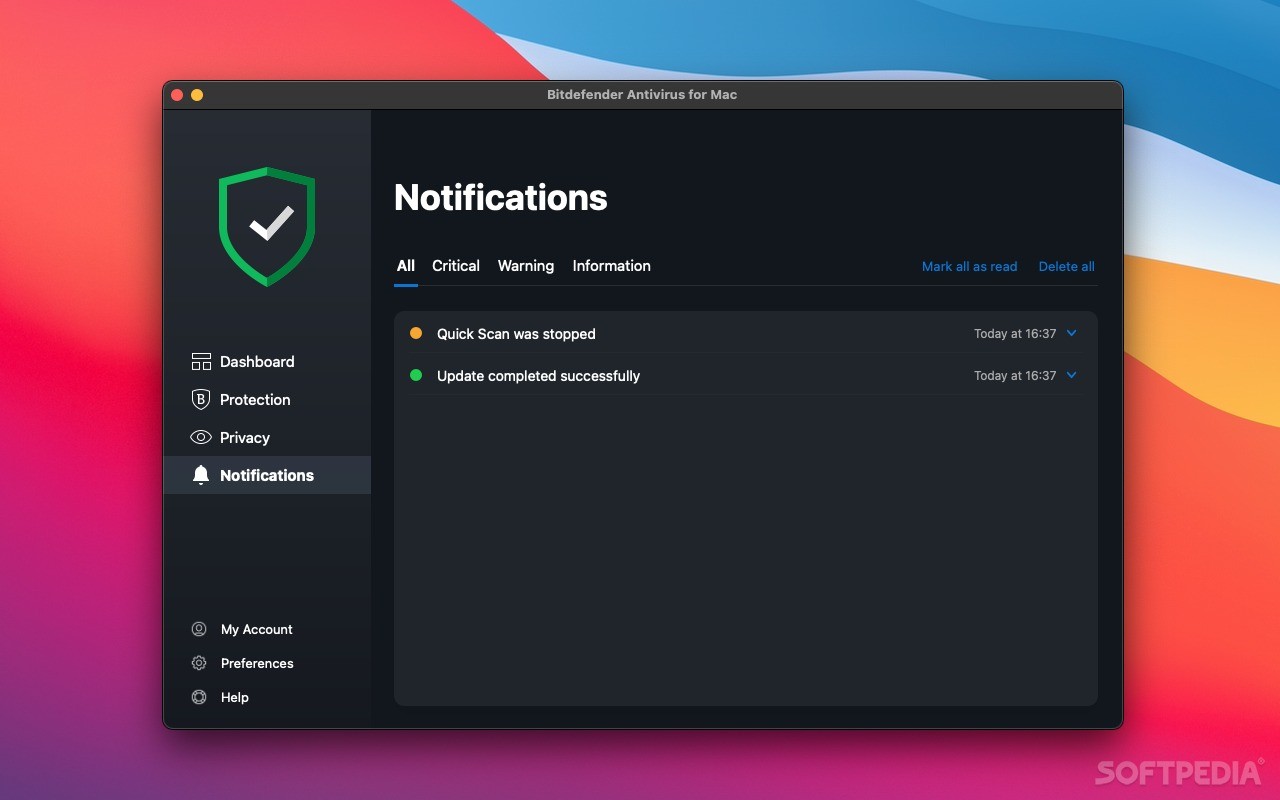Viewport: 1280px width, 800px height.
Task: Expand the Update completed successfully notification
Action: (x=1072, y=375)
